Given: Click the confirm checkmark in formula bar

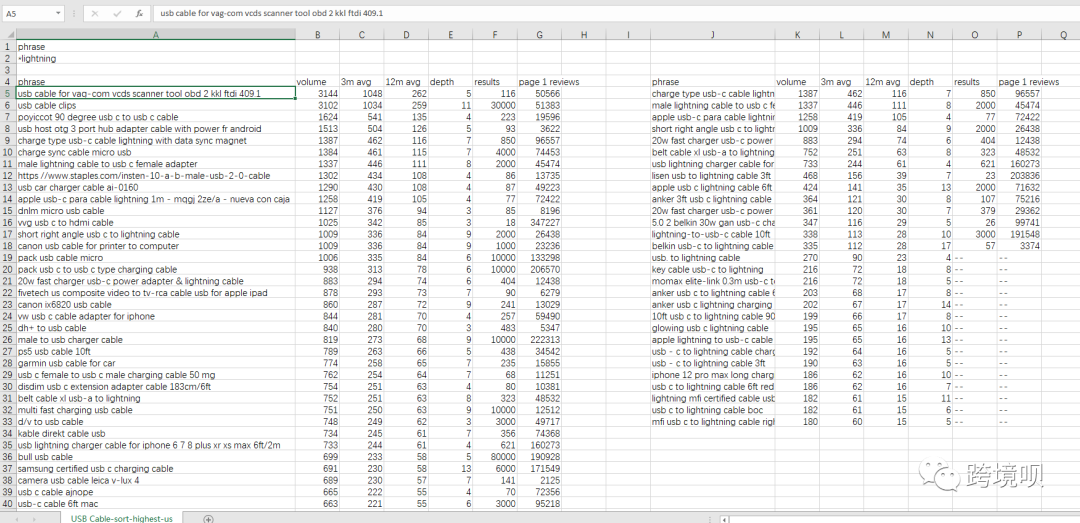Looking at the screenshot, I should (117, 13).
